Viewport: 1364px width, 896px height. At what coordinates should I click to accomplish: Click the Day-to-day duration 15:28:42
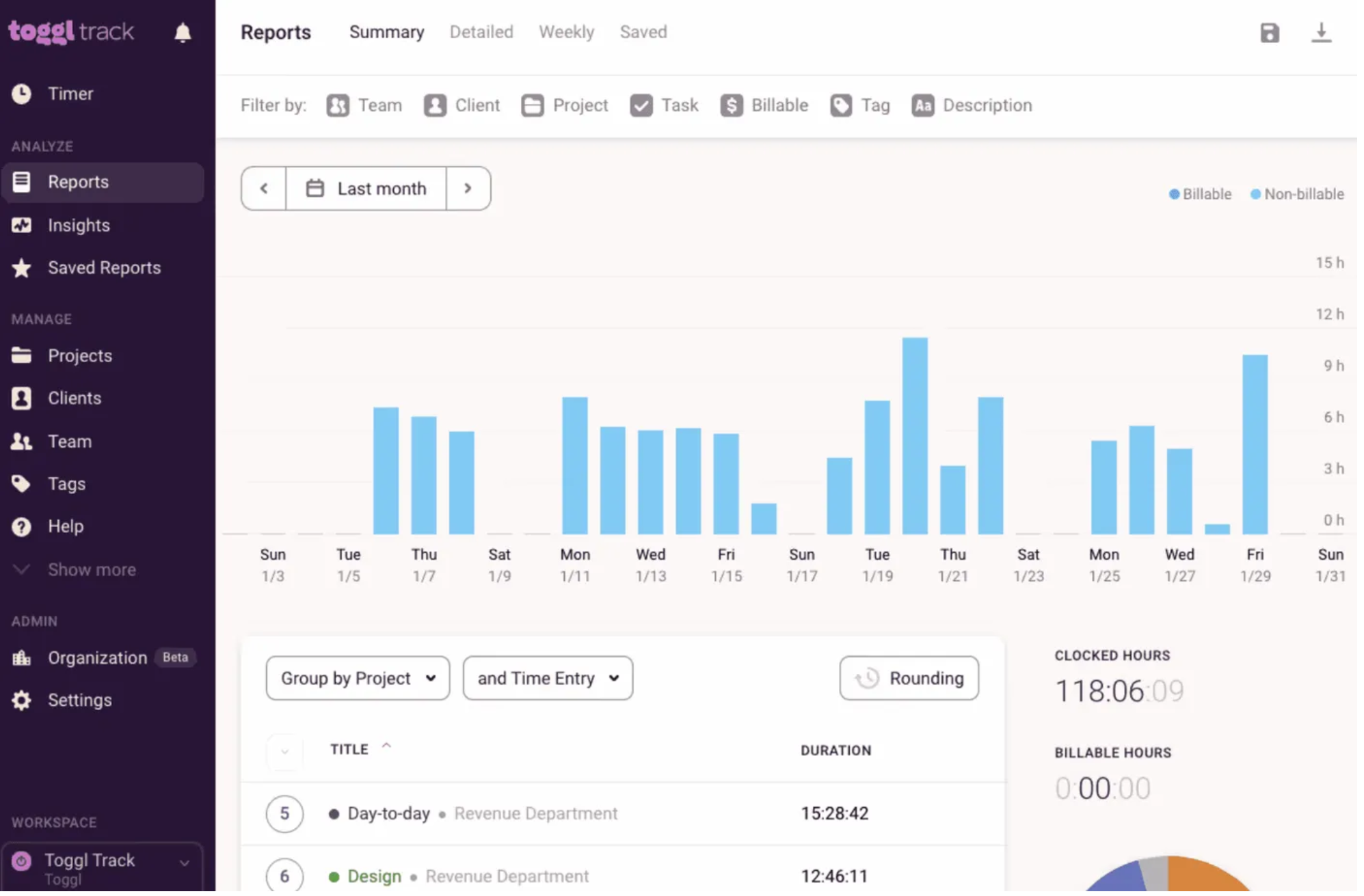[835, 813]
